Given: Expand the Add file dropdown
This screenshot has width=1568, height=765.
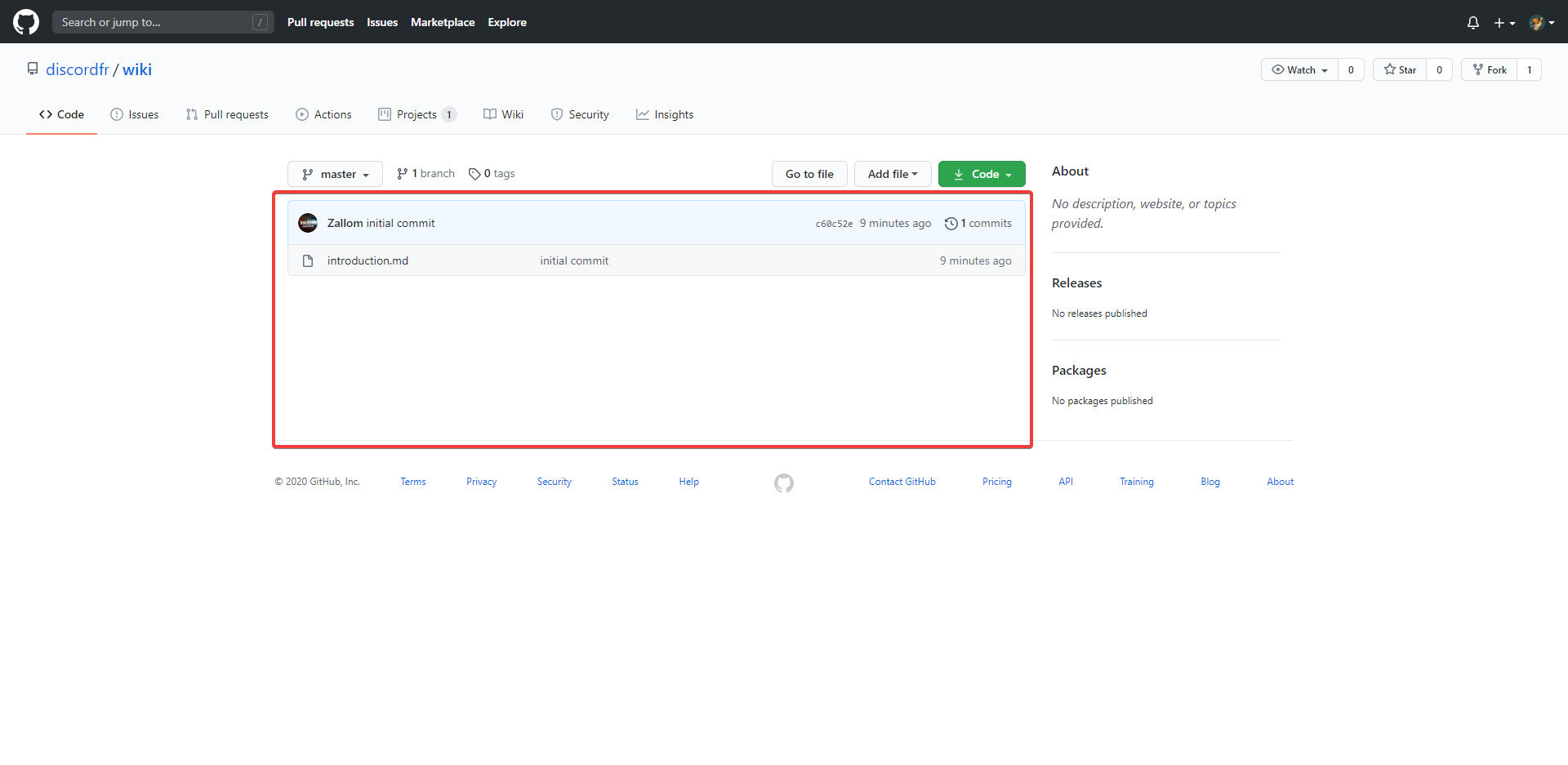Looking at the screenshot, I should point(893,174).
